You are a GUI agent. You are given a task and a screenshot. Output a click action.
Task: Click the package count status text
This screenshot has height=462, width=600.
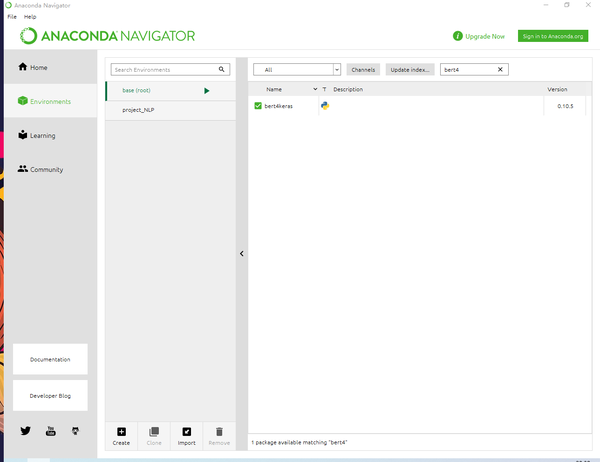tap(299, 442)
